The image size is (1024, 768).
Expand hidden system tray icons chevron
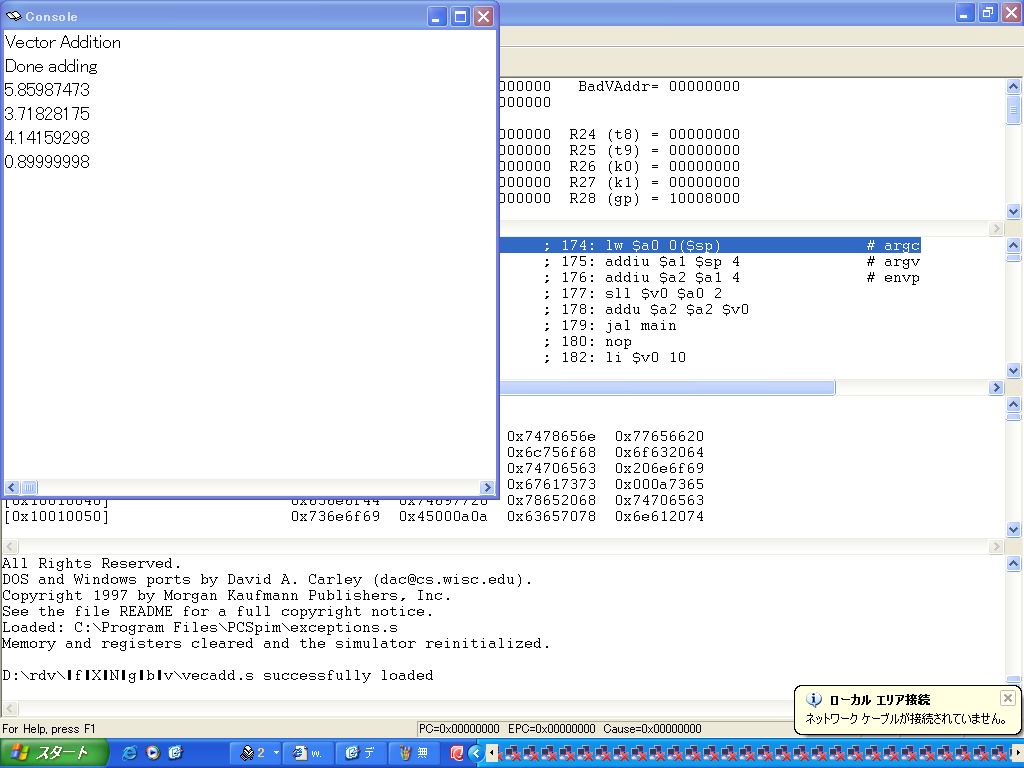coord(475,753)
